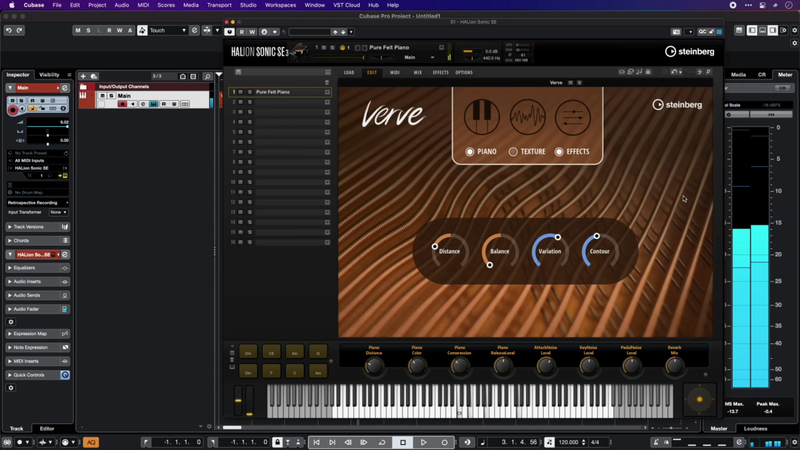Select the TEXTURE radio button in Verve
The width and height of the screenshot is (800, 450).
(x=513, y=152)
